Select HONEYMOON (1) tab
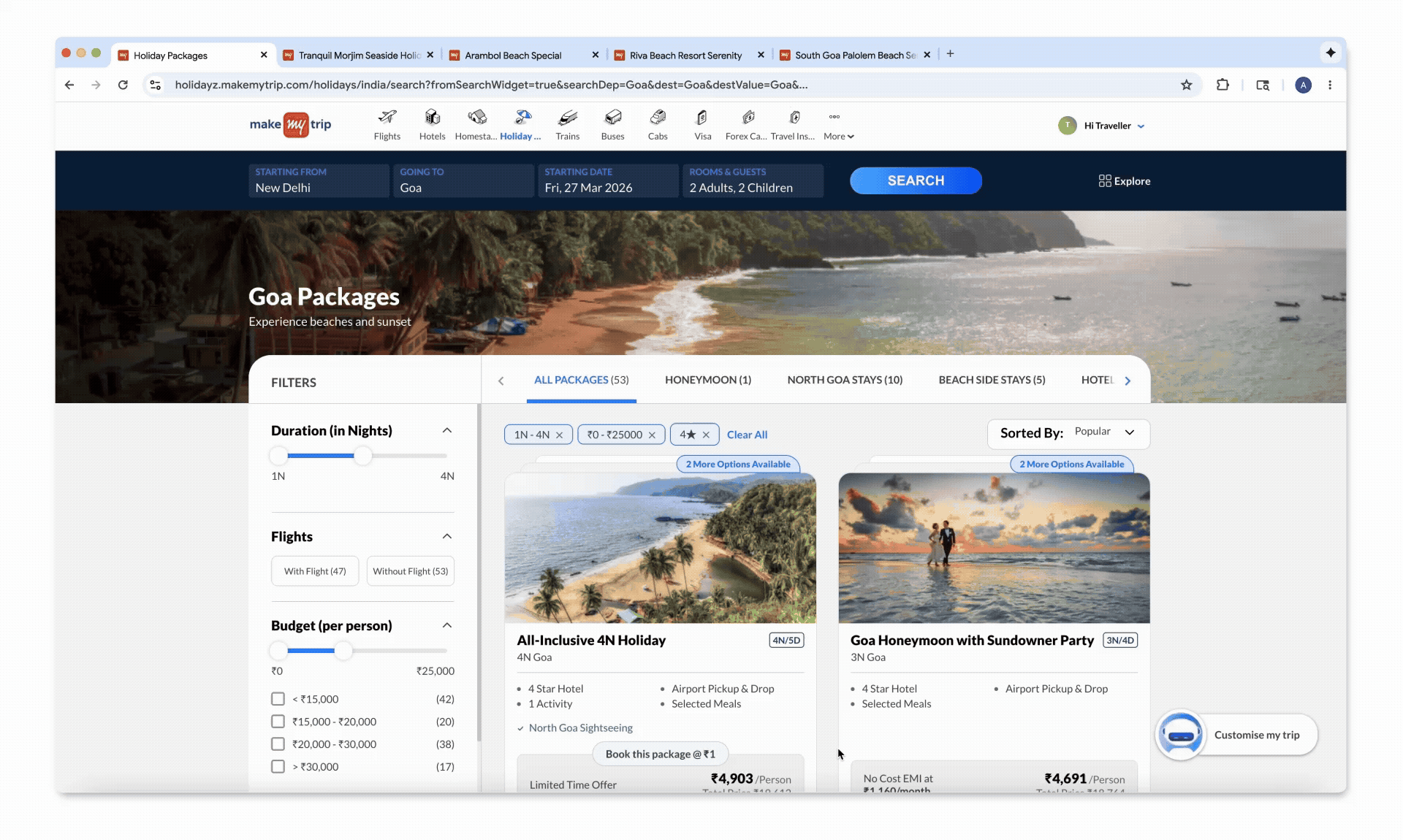 tap(707, 380)
